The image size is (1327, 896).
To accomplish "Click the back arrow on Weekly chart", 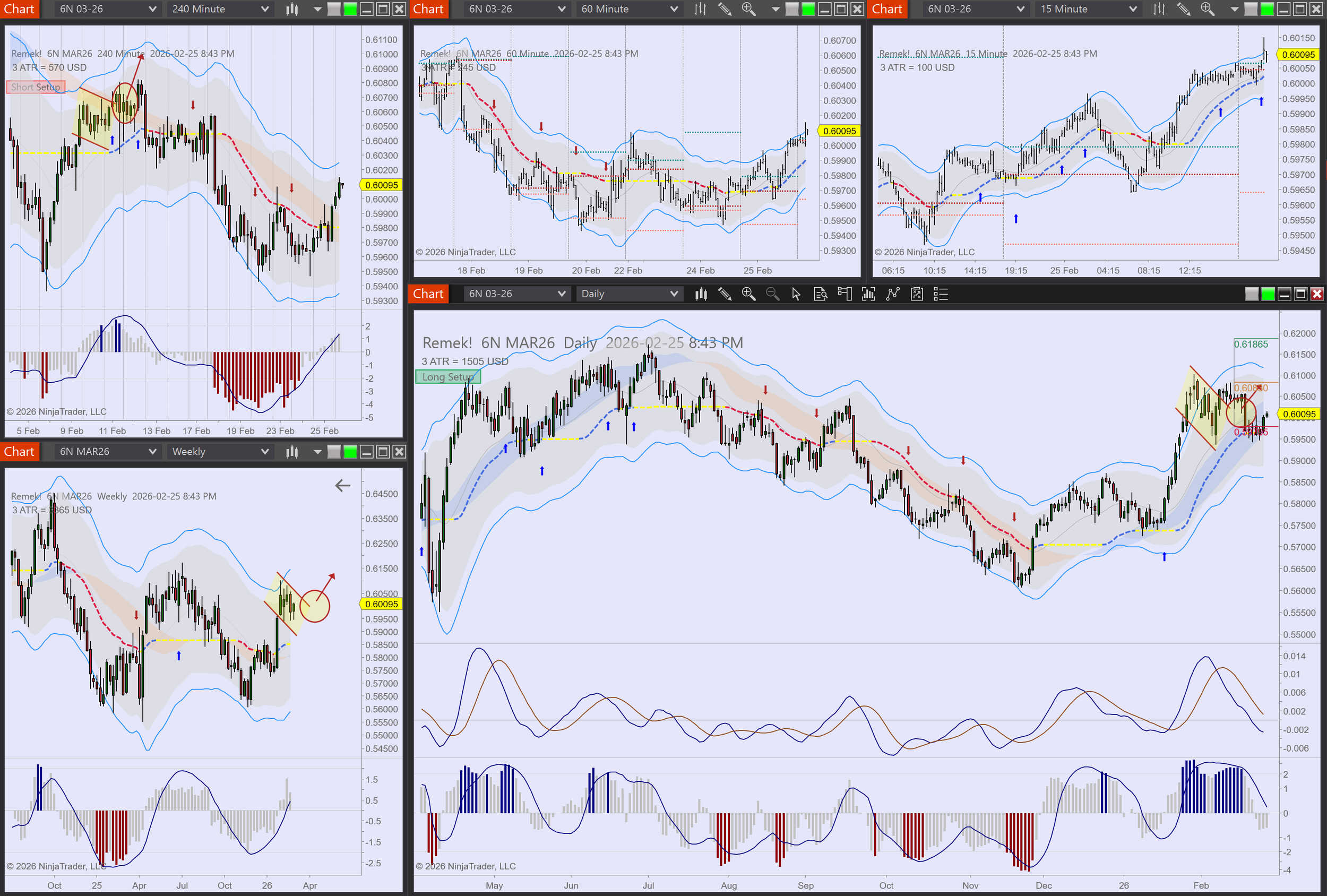I will pos(342,485).
